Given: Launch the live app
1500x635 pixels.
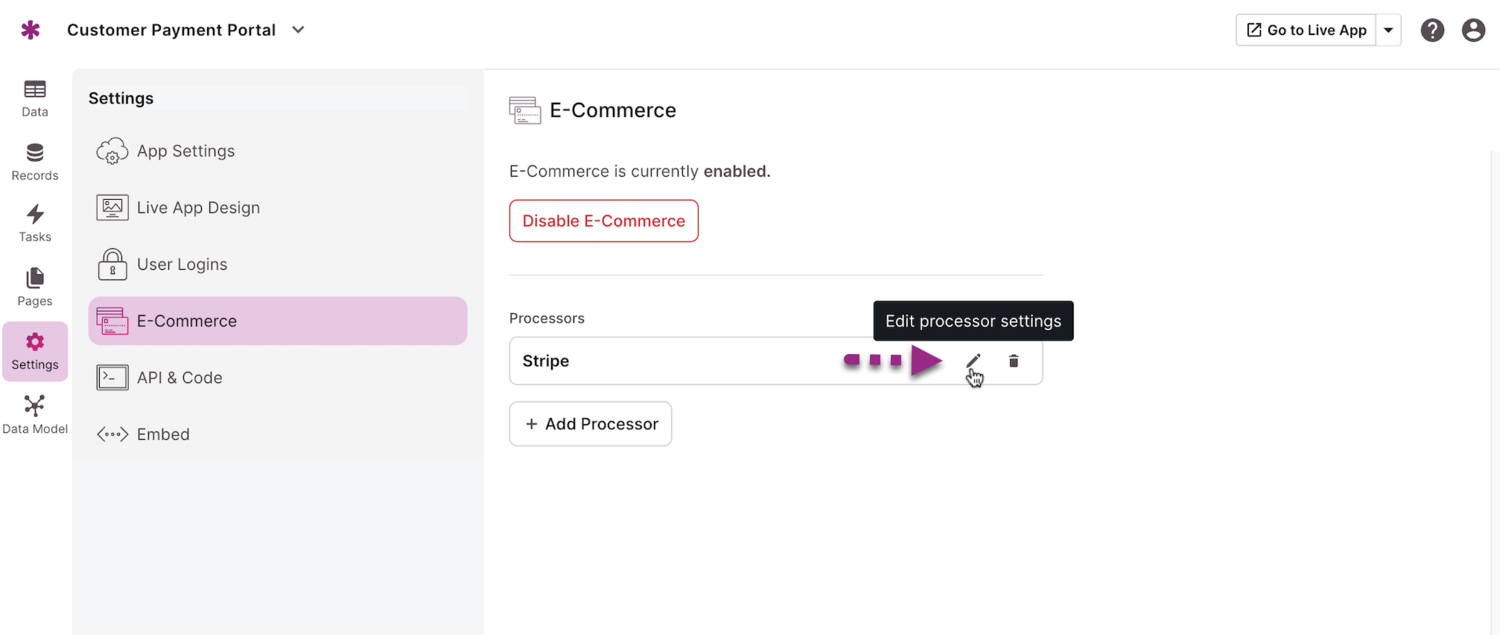Looking at the screenshot, I should (x=1305, y=30).
